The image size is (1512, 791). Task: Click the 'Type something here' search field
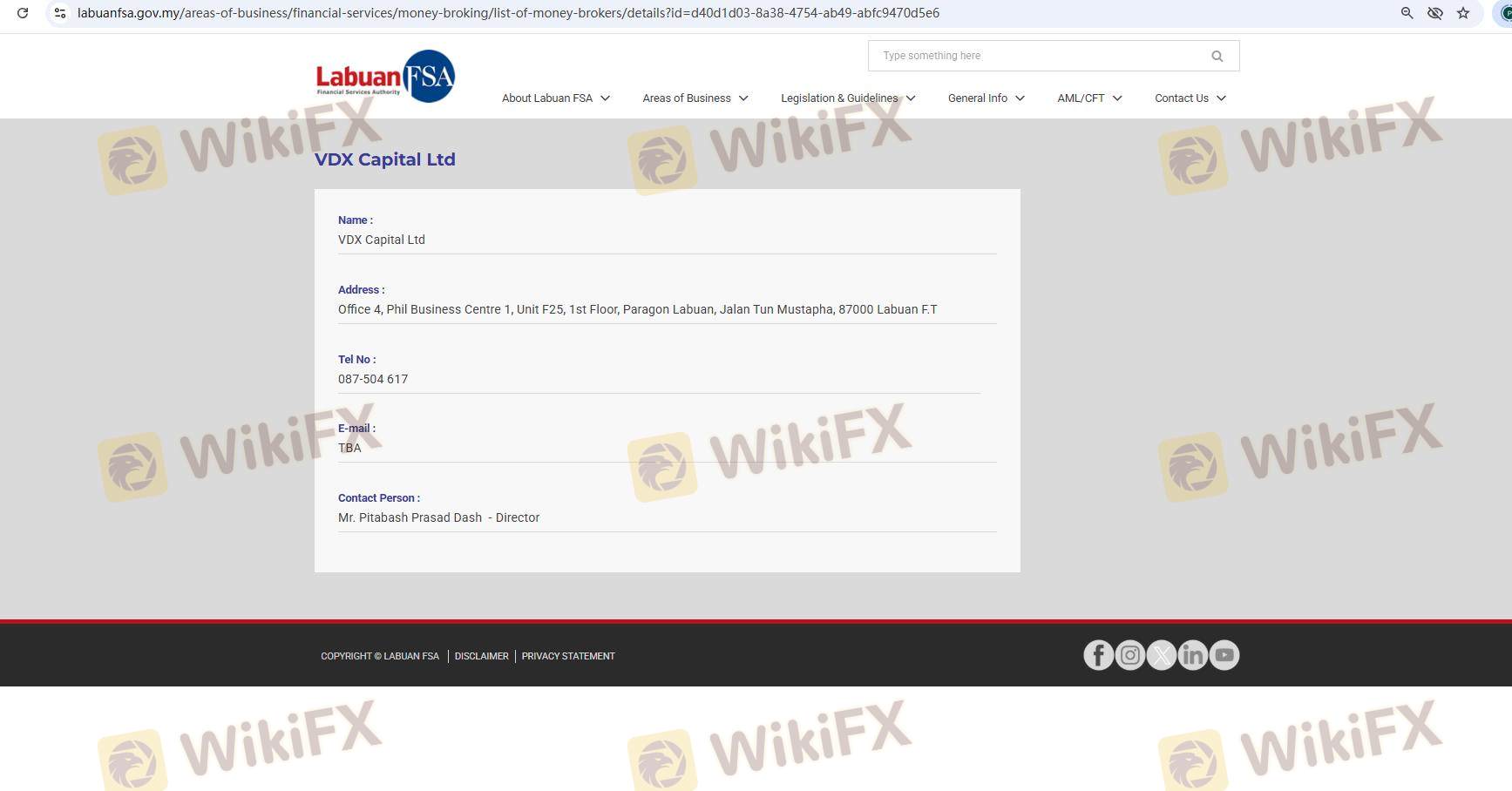point(1037,56)
